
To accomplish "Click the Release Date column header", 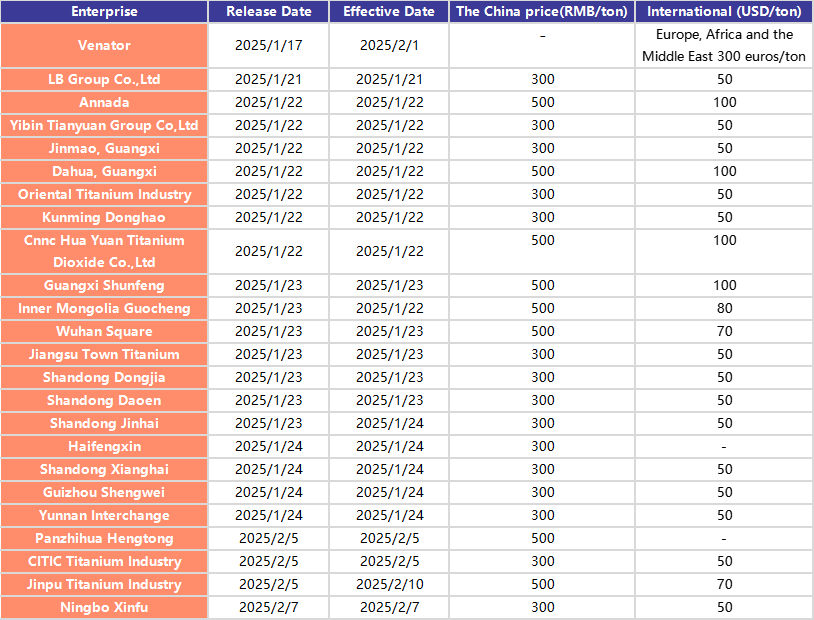I will point(268,11).
